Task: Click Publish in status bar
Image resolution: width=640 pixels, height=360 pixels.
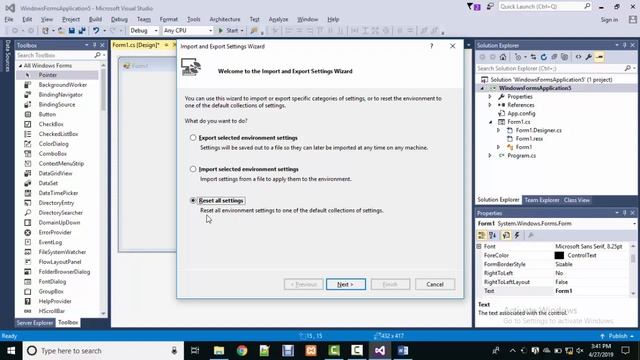Action: (x=618, y=336)
